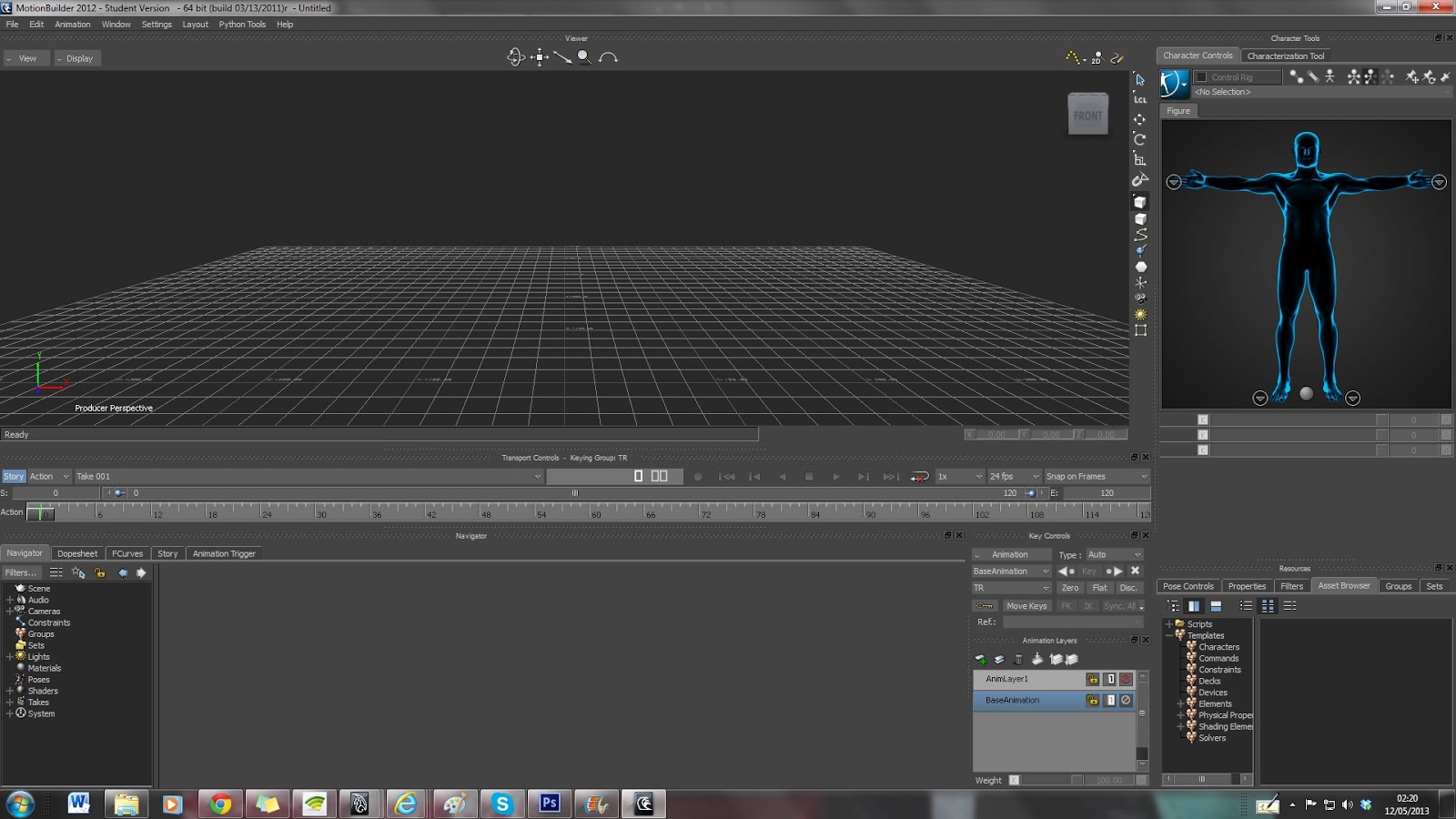Viewport: 1456px width, 819px height.
Task: Select the magnifier zoom icon in the Viewer toolbar
Action: point(582,57)
